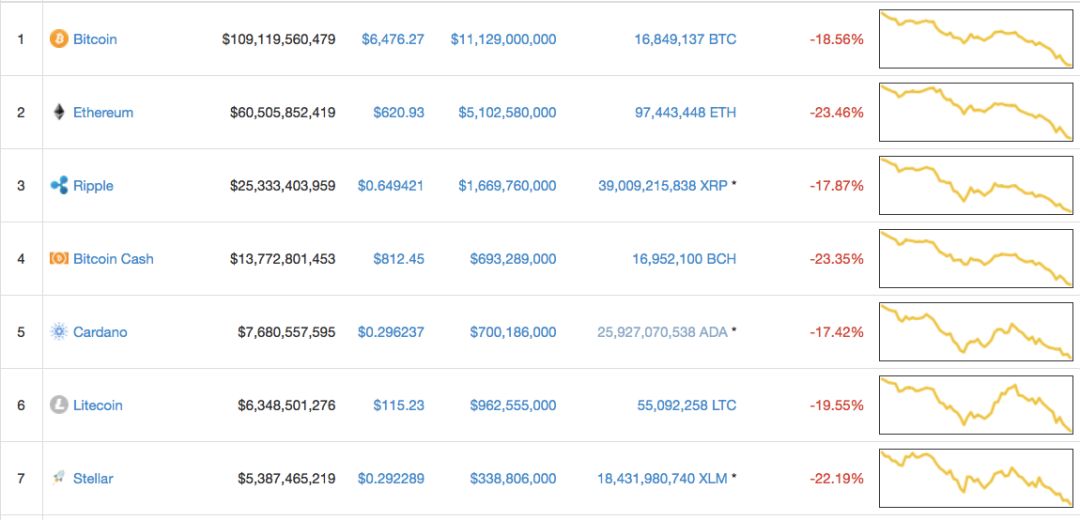The image size is (1080, 520).
Task: View the Bitcoin 7-day price graph
Action: tap(975, 39)
